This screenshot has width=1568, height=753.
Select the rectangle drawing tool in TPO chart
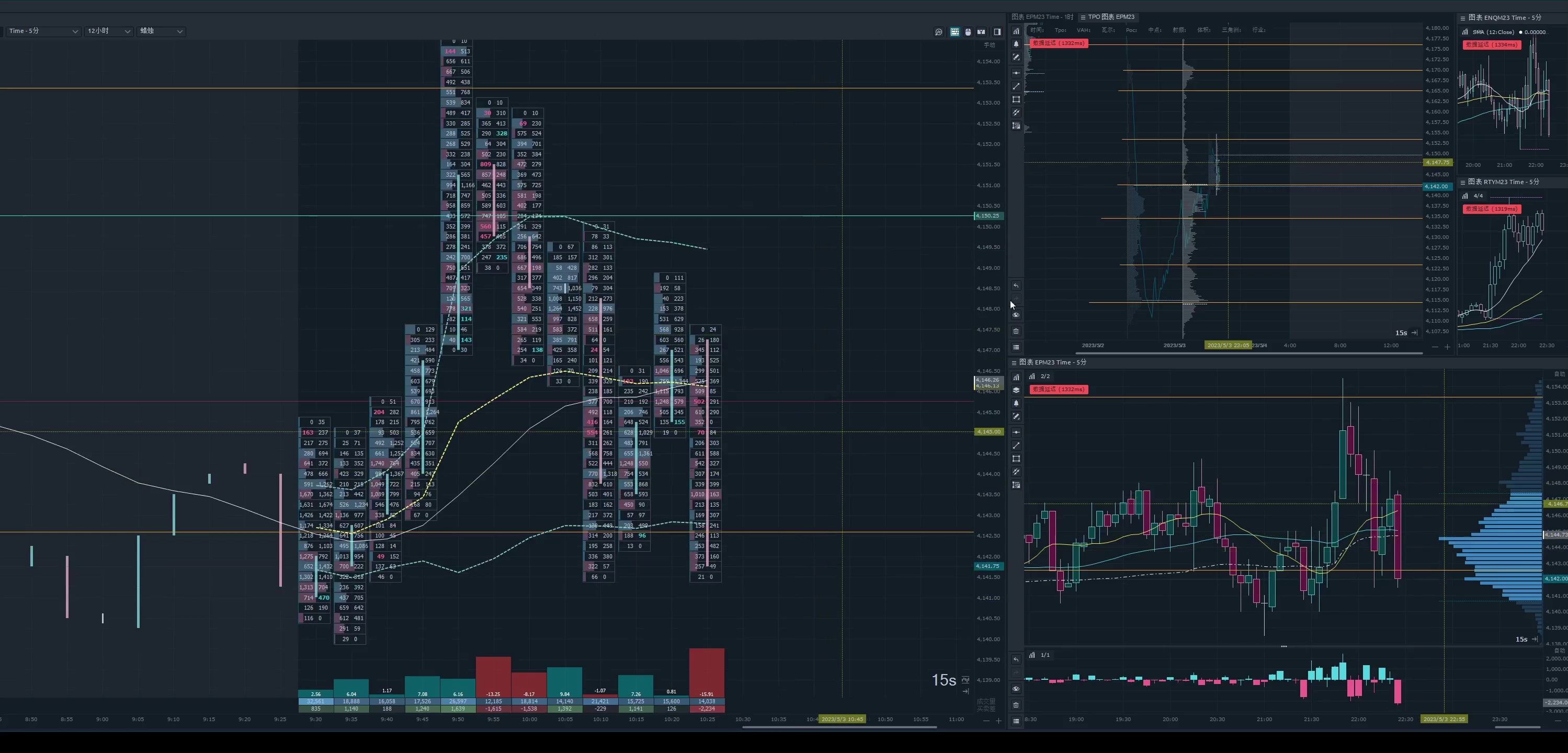[1016, 99]
